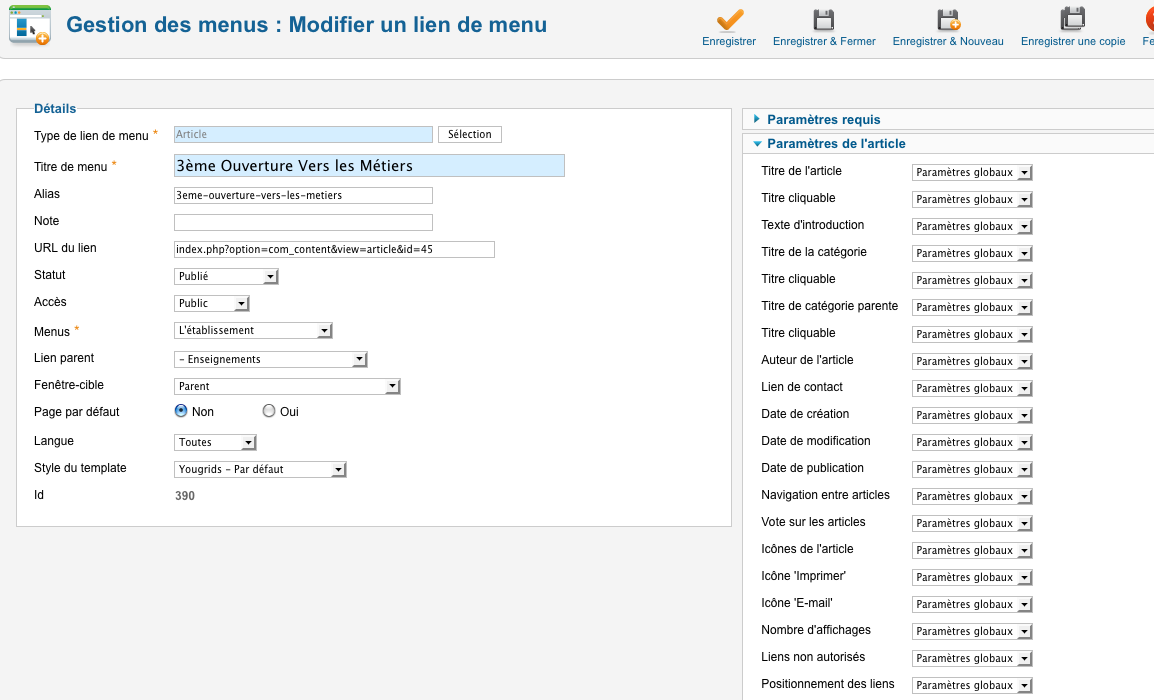
Task: Open the Icône 'Imprimer' dropdown
Action: tap(972, 577)
